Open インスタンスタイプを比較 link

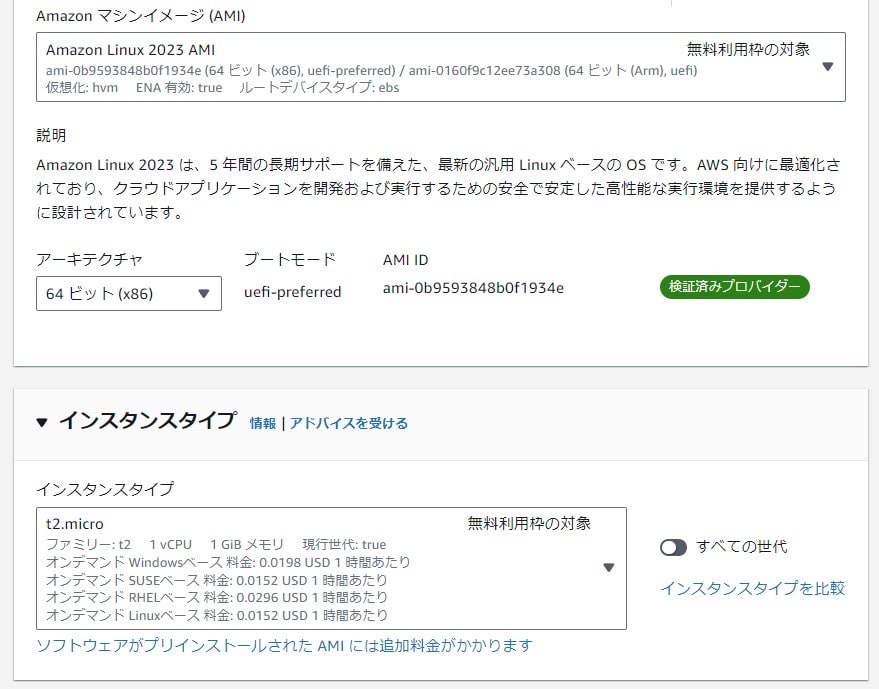click(x=753, y=588)
